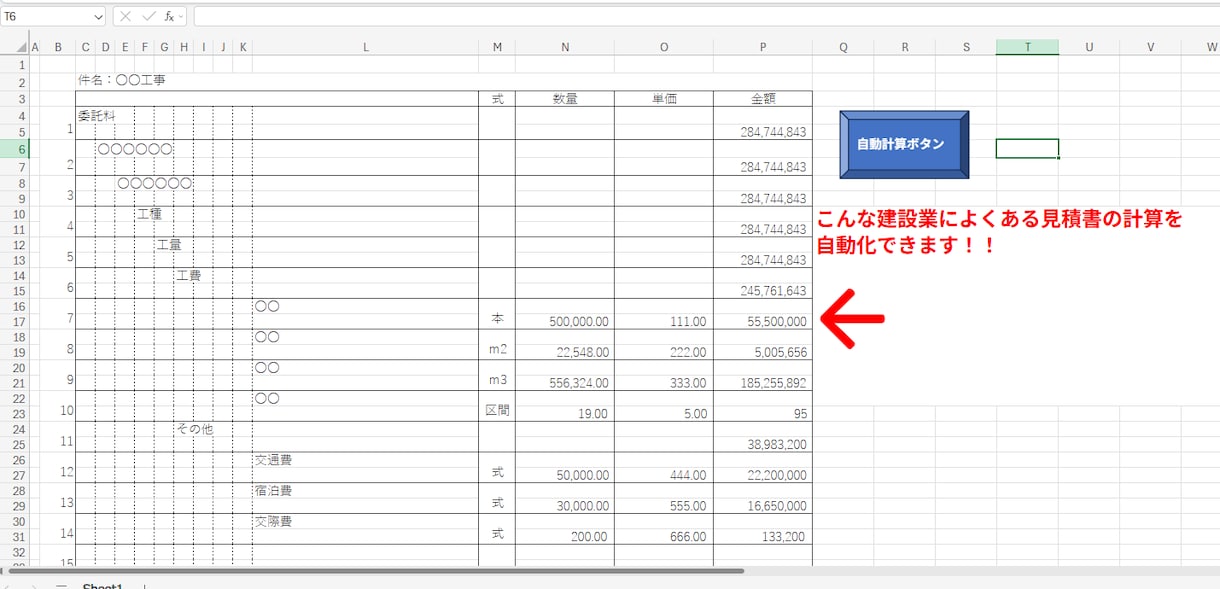The width and height of the screenshot is (1220, 589).
Task: Open Insert Function via the fx icon
Action: click(170, 16)
